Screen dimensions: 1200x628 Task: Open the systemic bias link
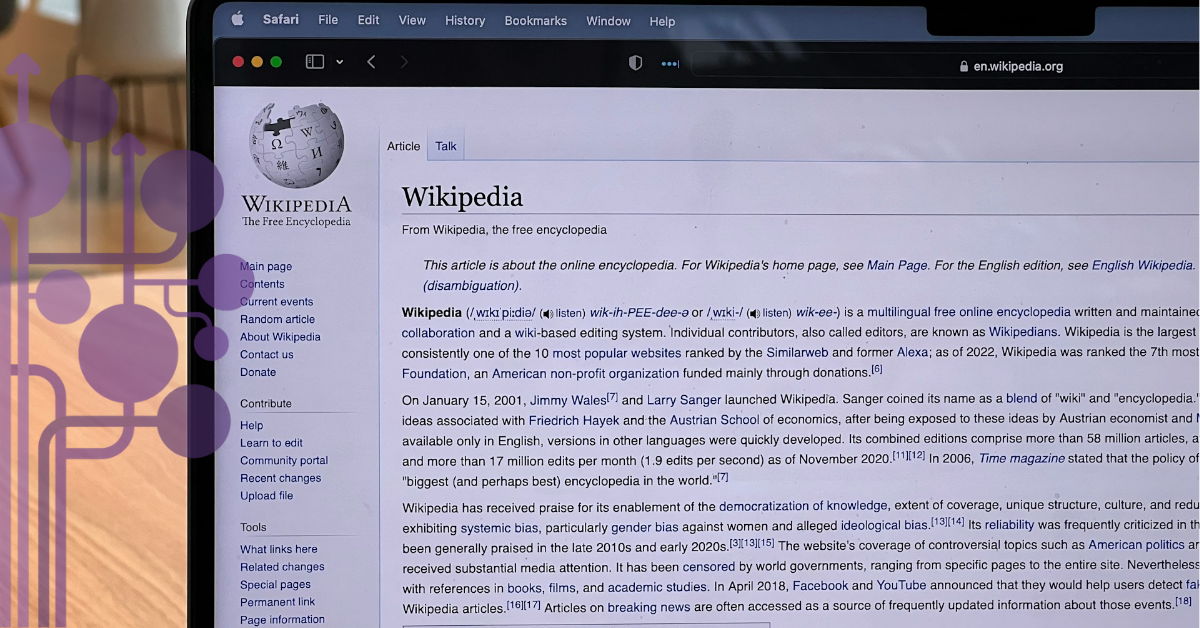coord(499,527)
